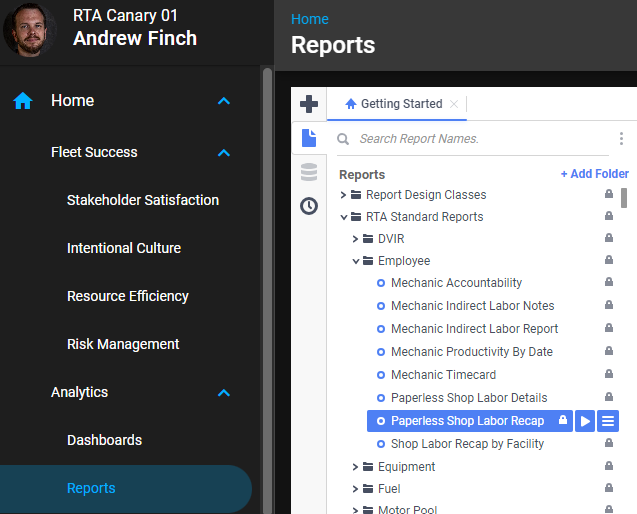637x514 pixels.
Task: Click the lock icon next to Mechanic Accountability
Action: click(608, 283)
